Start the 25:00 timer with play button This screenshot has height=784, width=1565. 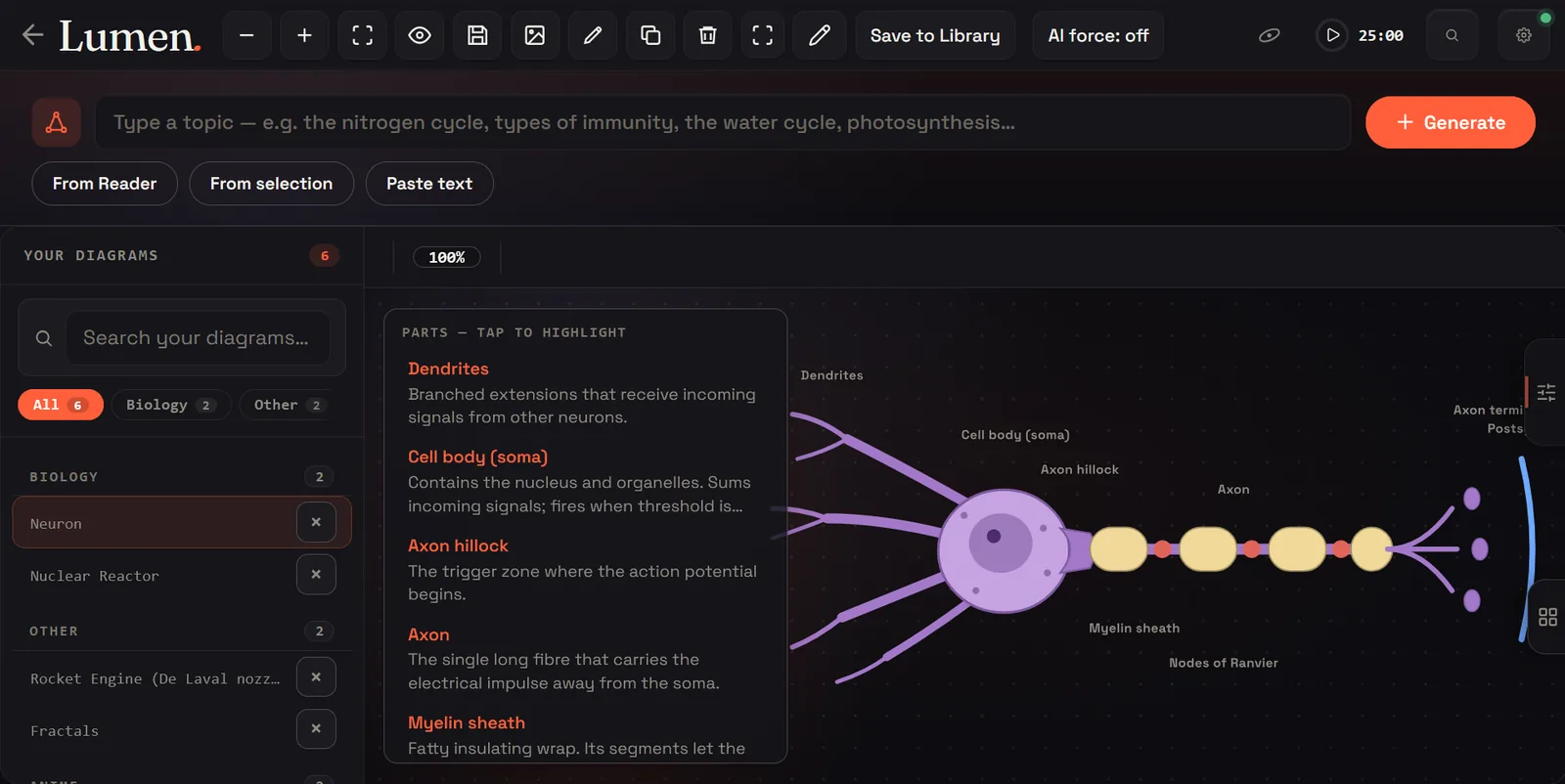click(1332, 35)
